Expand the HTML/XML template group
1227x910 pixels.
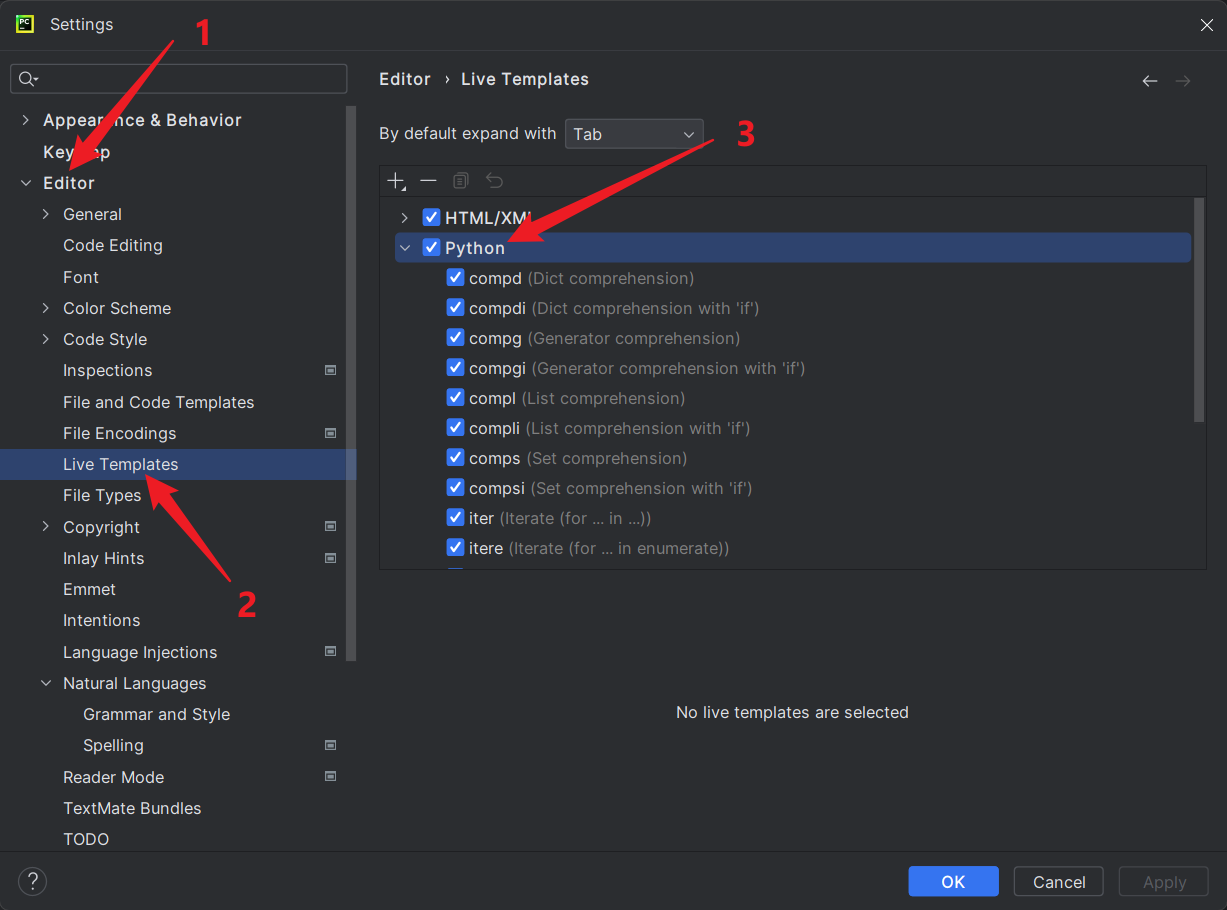coord(405,218)
